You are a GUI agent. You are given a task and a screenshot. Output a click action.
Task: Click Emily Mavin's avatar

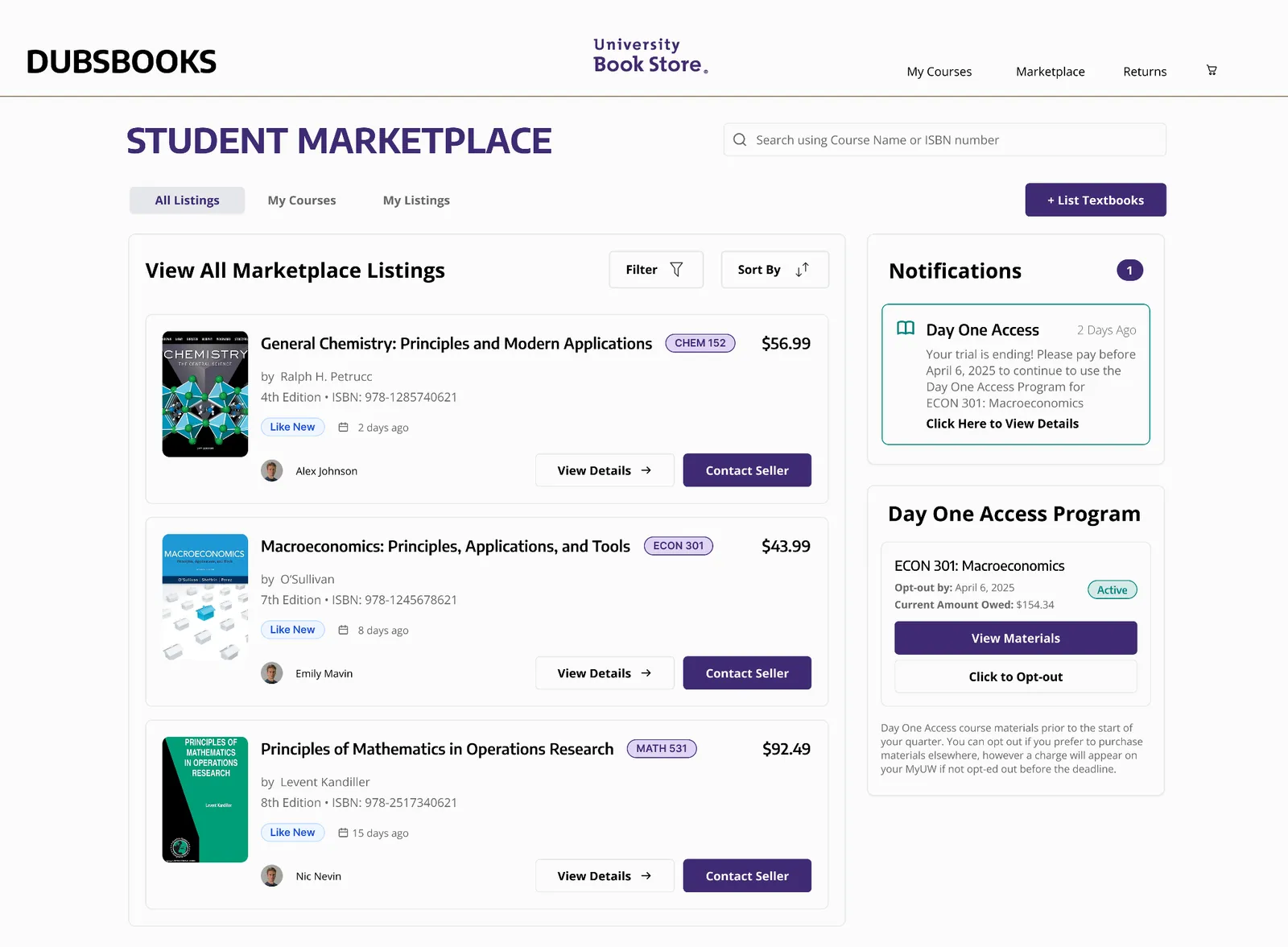click(x=272, y=673)
